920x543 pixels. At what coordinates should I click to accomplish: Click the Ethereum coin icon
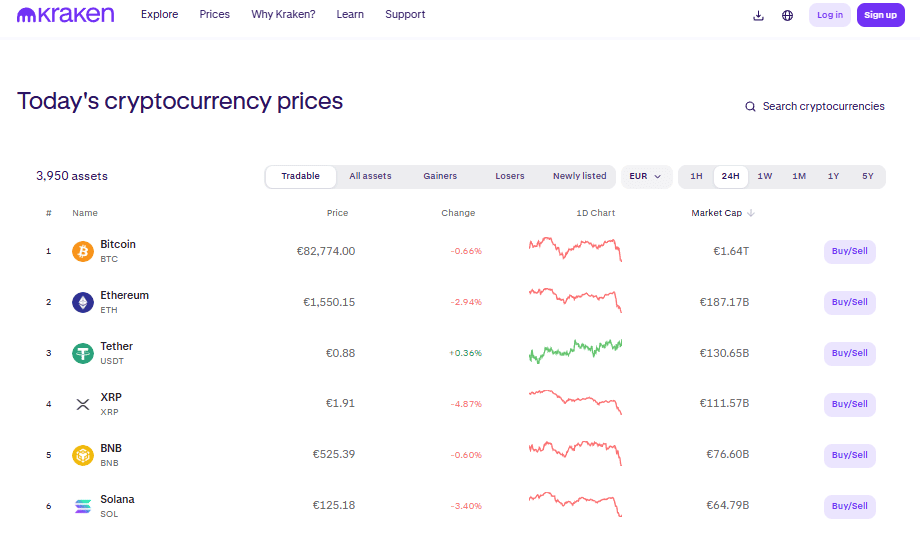coord(83,302)
